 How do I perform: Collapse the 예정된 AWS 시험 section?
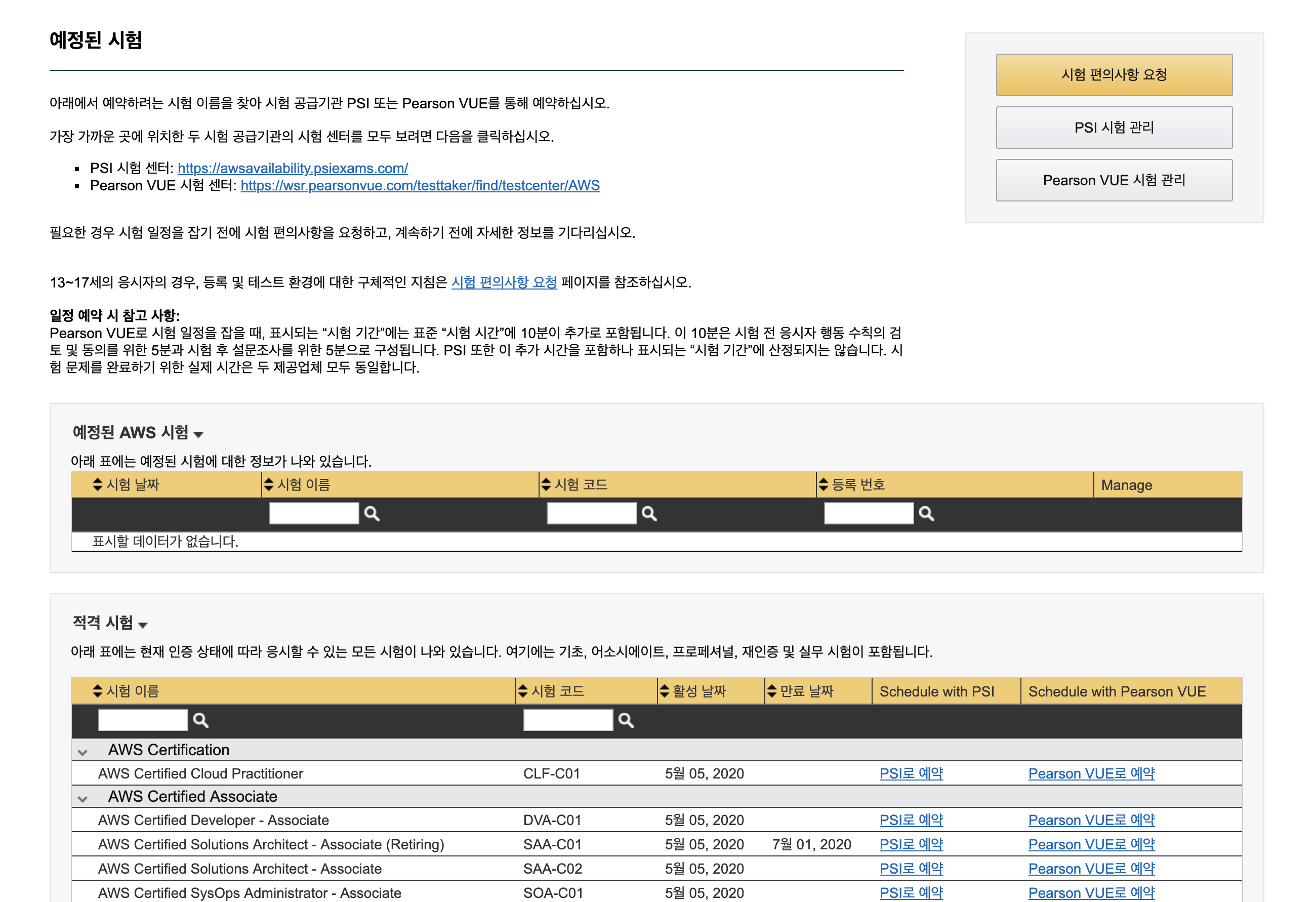[x=198, y=435]
